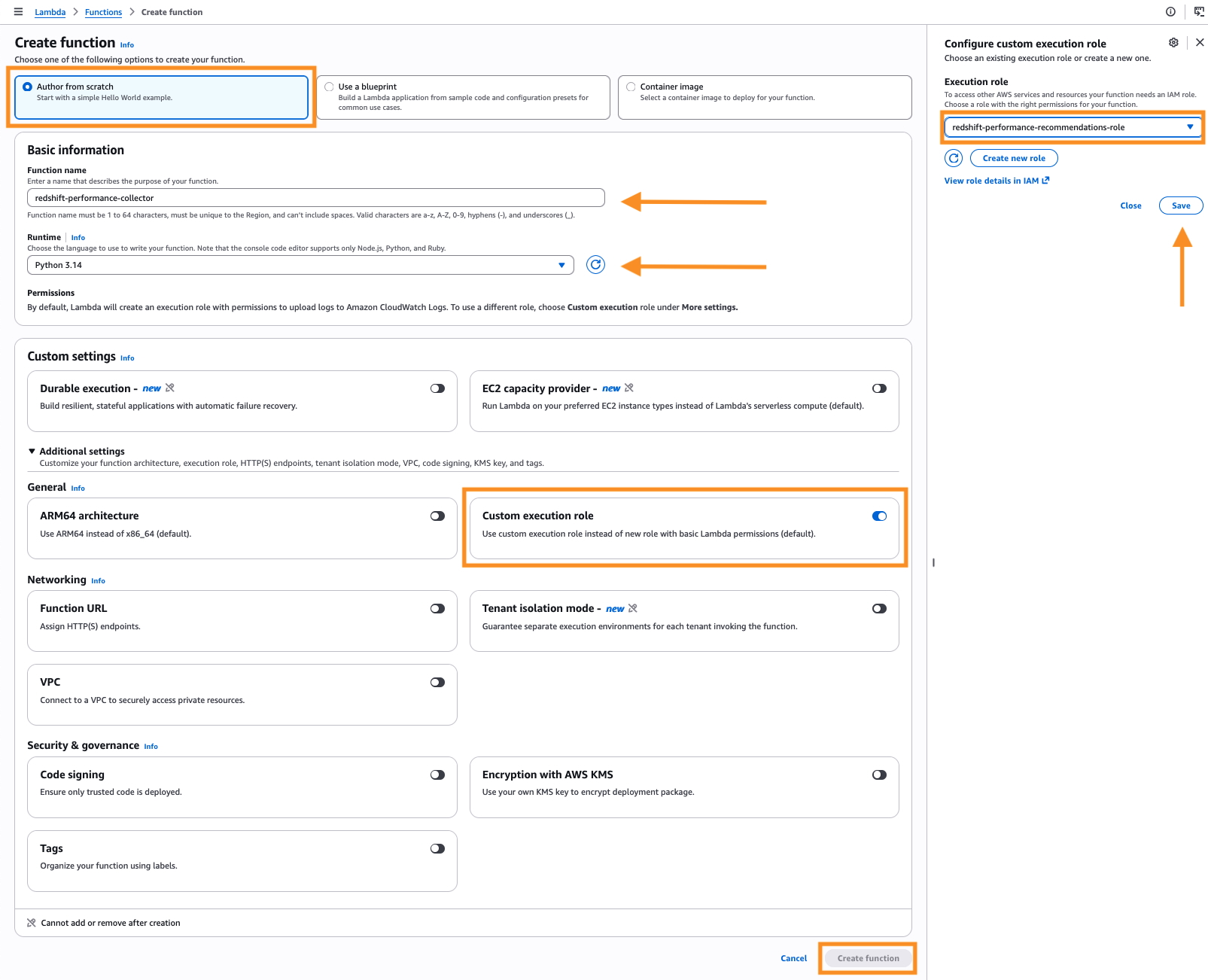1208x980 pixels.
Task: Click Cancel at the bottom
Action: point(793,958)
